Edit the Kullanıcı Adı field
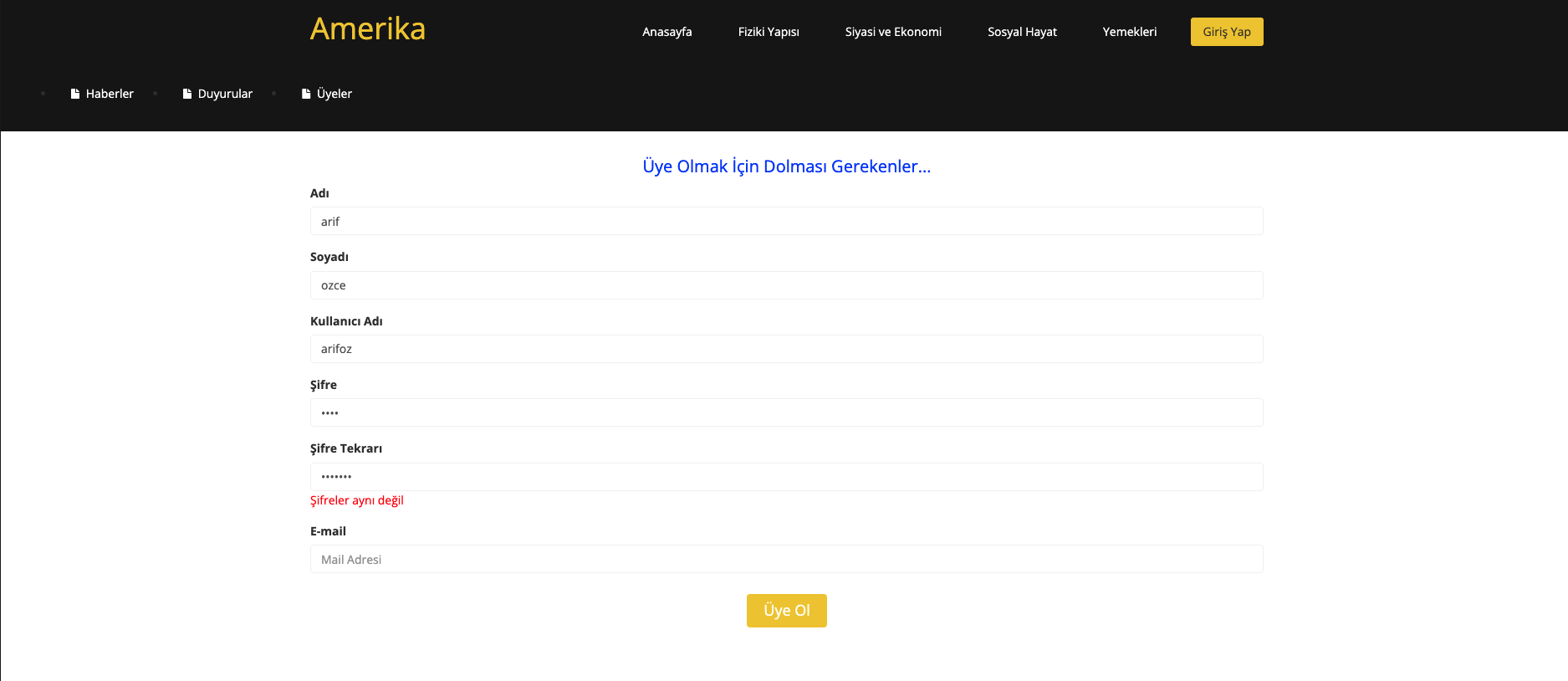The image size is (1568, 681). [786, 349]
